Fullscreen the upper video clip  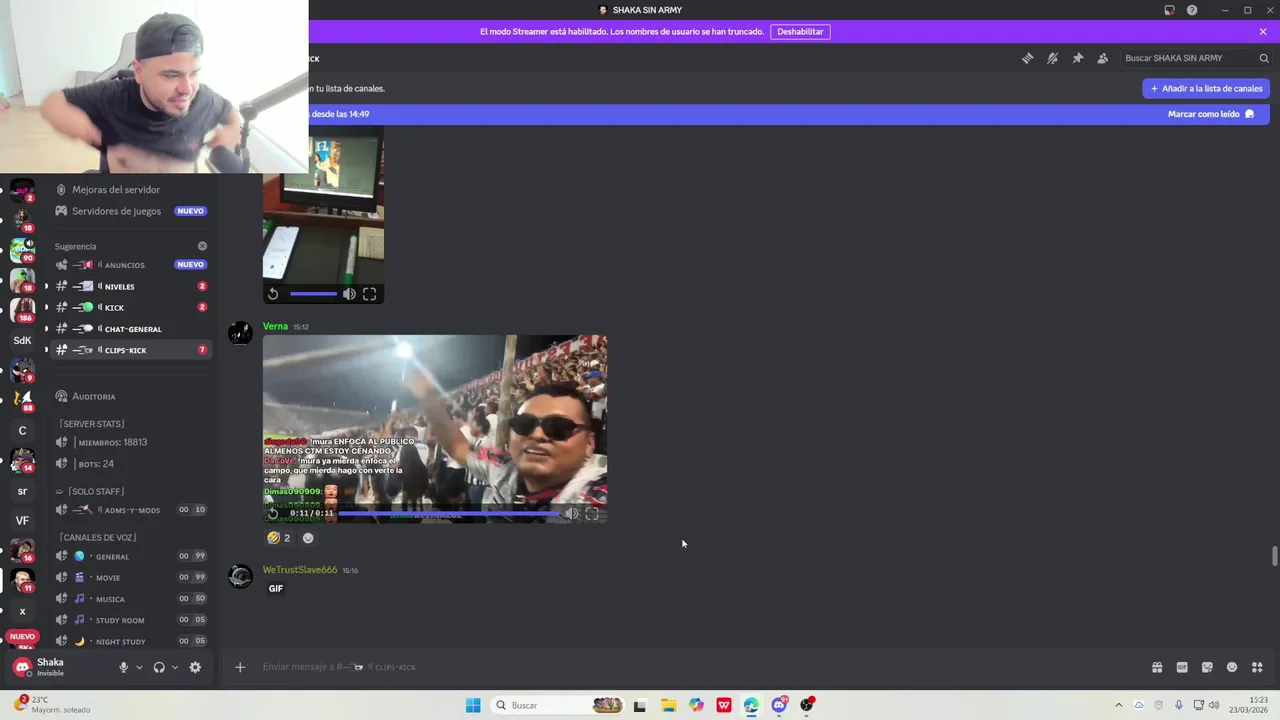pos(369,294)
